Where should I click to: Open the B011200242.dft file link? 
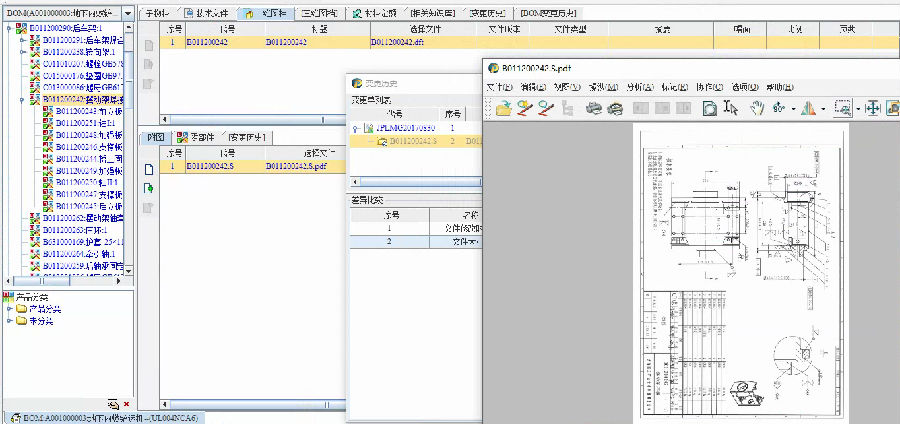397,43
